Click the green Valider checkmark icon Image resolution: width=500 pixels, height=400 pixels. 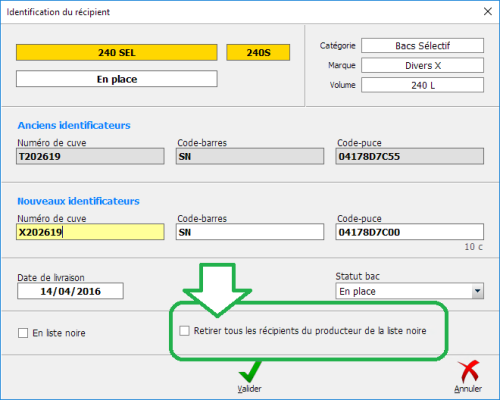click(250, 371)
